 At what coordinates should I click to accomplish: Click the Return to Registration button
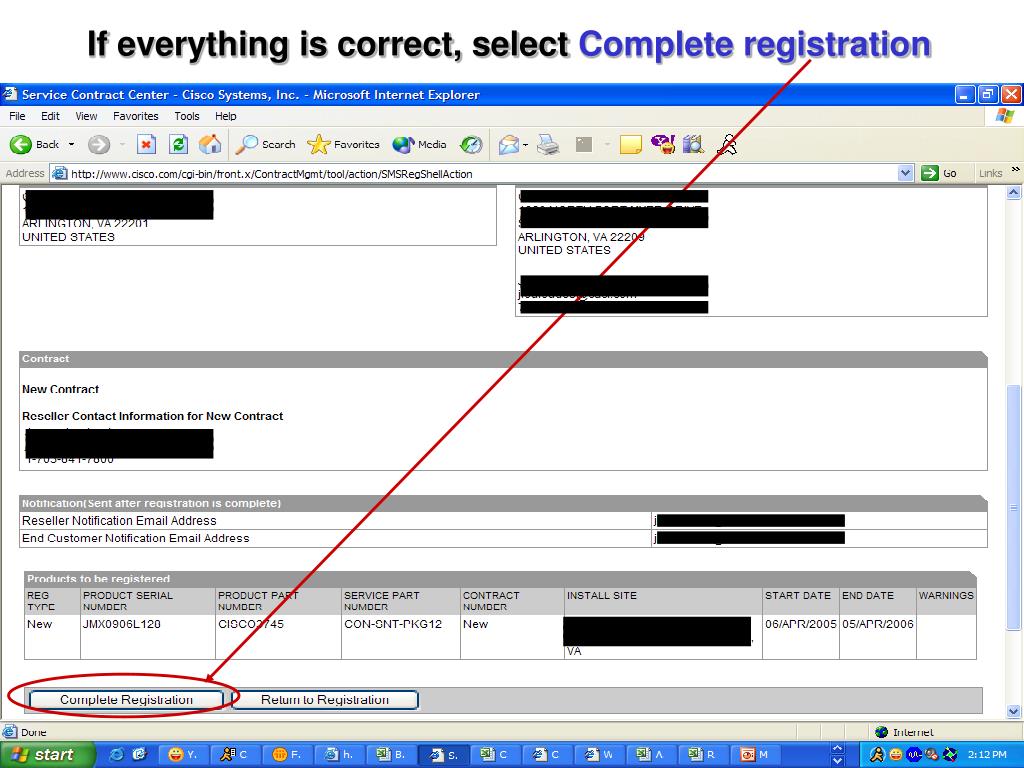325,699
